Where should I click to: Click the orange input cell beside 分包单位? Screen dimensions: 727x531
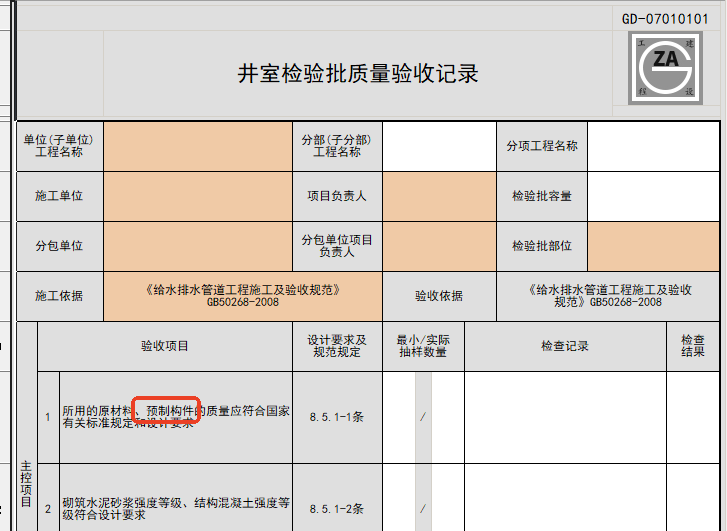pyautogui.click(x=196, y=246)
